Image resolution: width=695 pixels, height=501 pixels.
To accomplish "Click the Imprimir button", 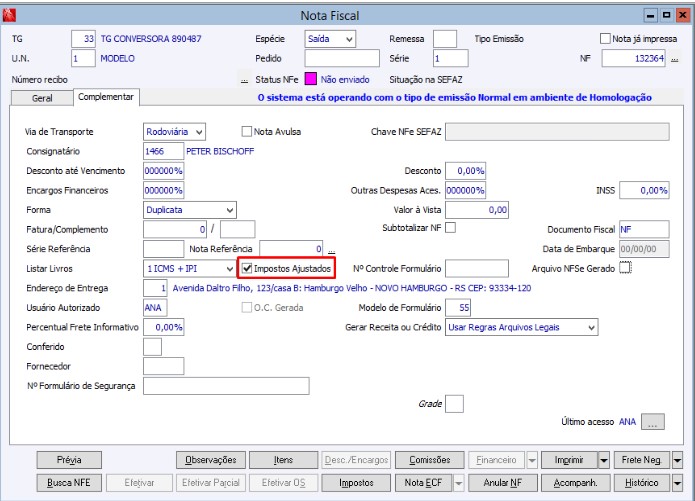I will (x=569, y=460).
